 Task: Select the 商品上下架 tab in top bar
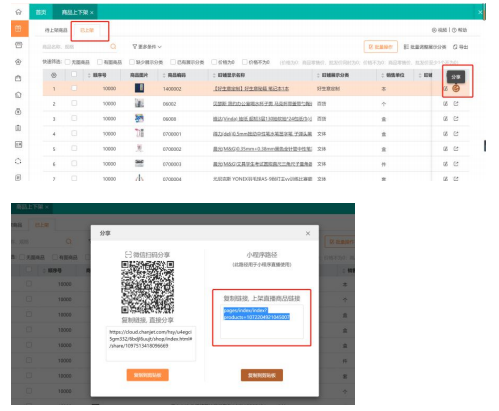[x=75, y=12]
